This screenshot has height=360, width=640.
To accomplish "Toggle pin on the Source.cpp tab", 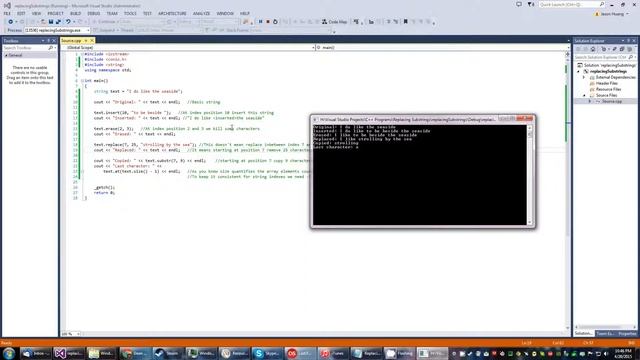I will (86, 41).
